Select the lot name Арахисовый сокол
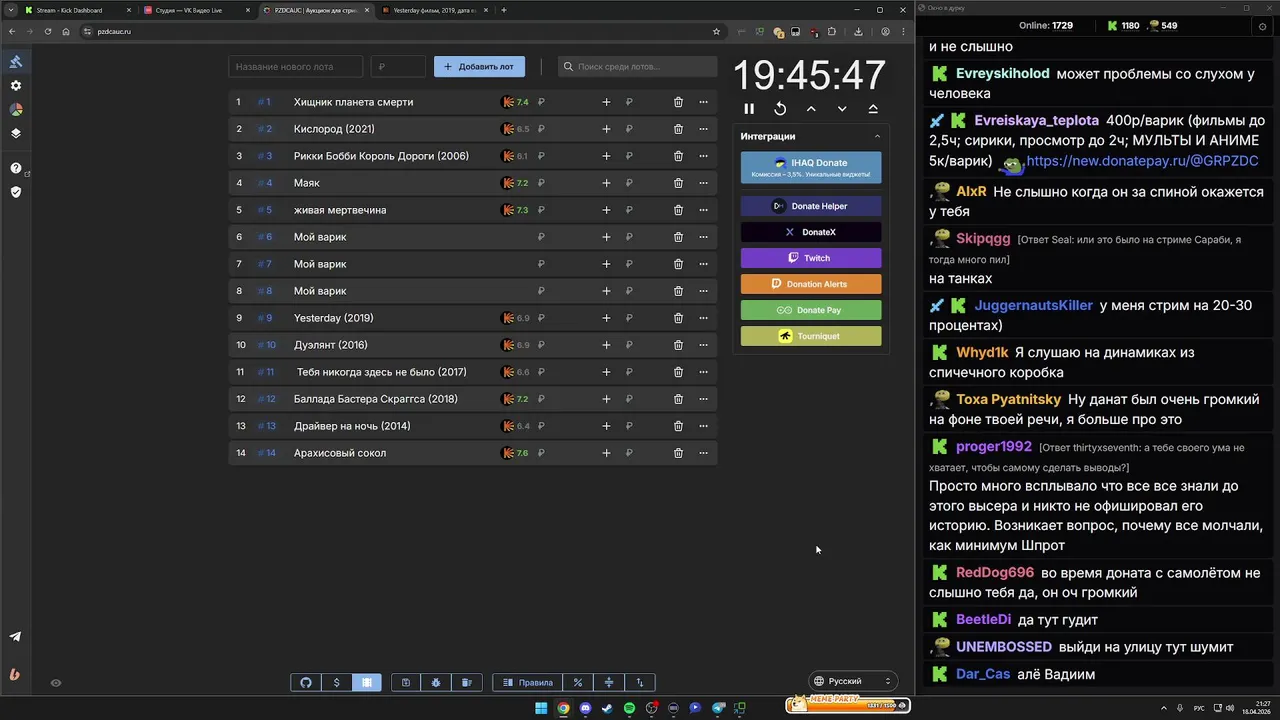 coord(340,453)
